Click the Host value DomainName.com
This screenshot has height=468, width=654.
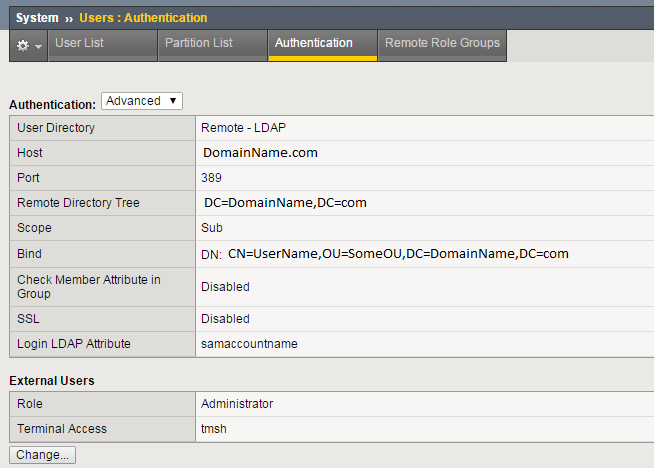[260, 153]
